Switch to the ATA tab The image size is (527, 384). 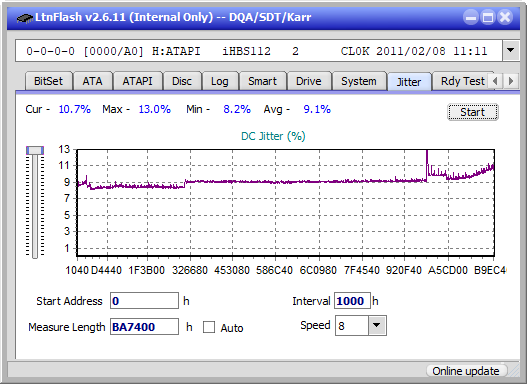[92, 81]
